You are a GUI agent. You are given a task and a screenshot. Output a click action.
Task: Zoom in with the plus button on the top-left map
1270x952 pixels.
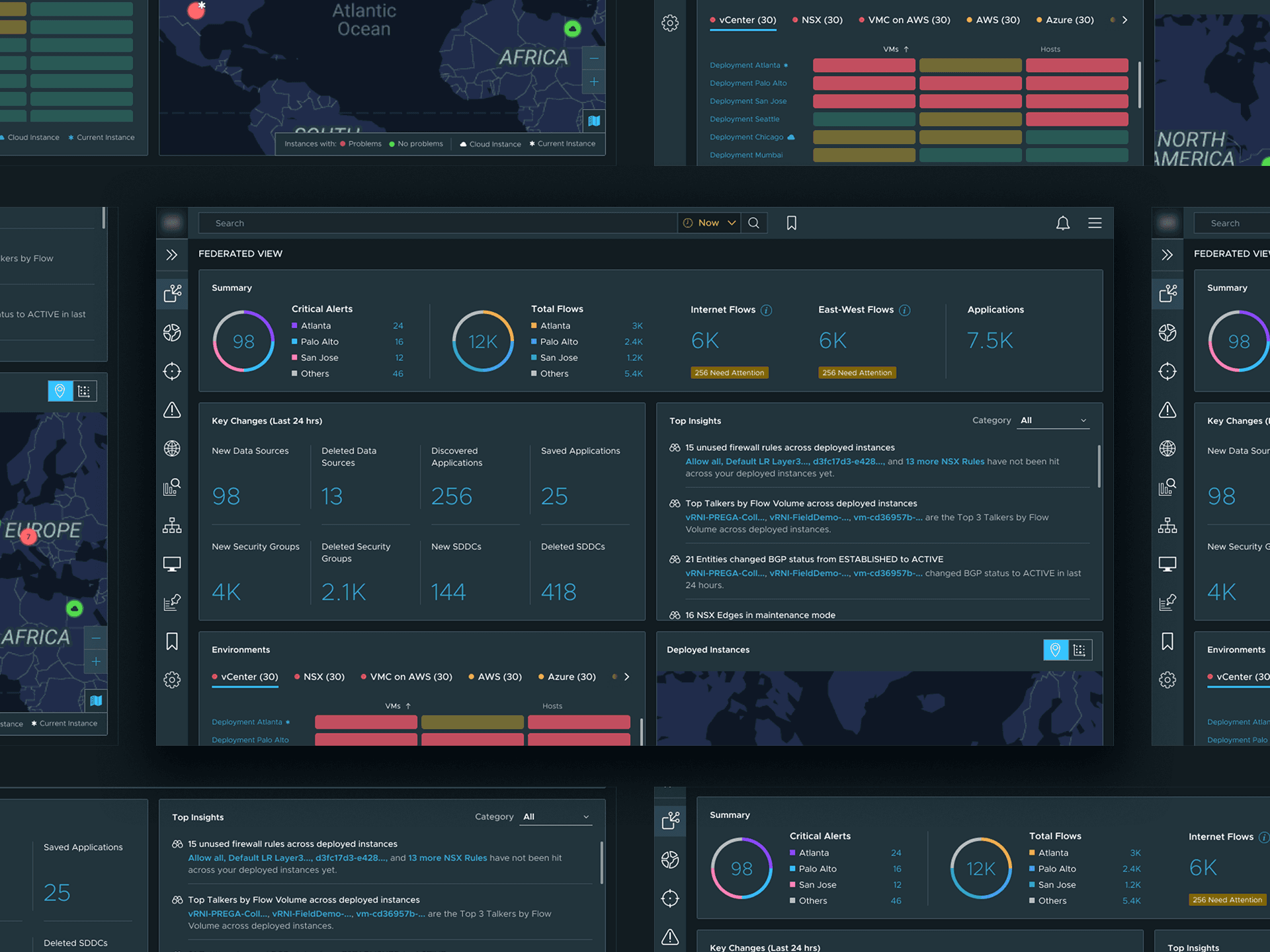click(594, 82)
